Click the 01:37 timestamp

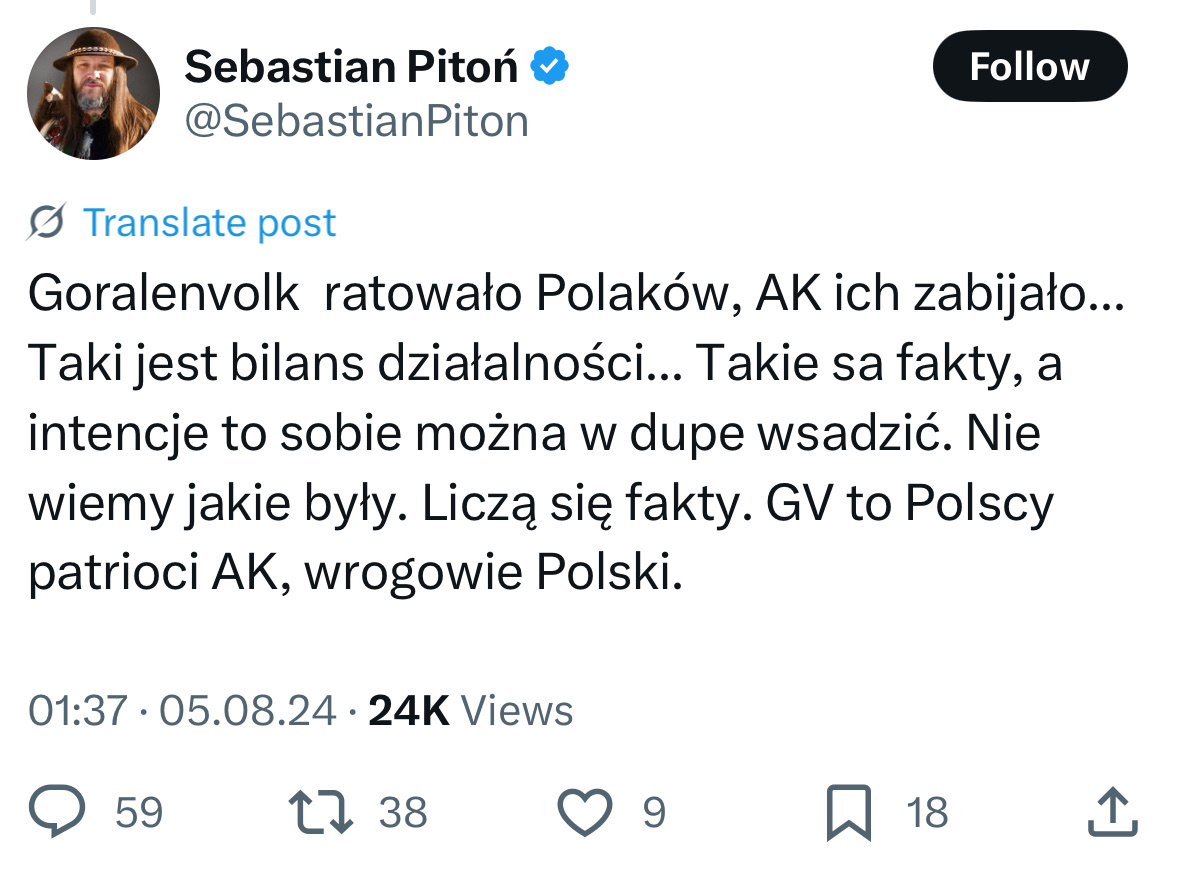click(77, 710)
